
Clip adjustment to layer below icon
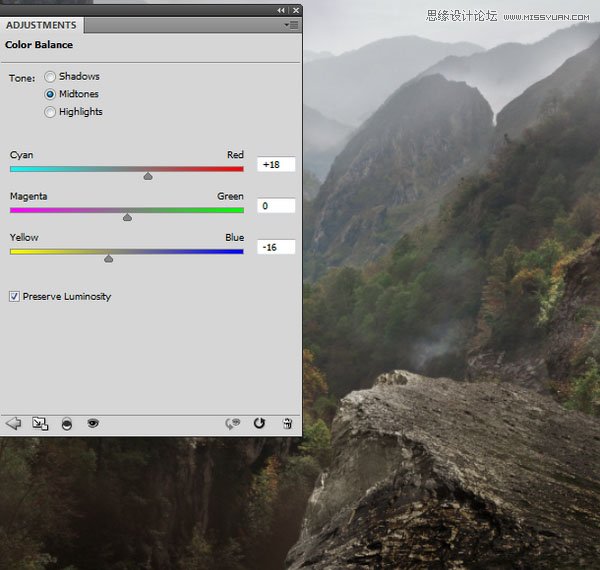coord(67,424)
